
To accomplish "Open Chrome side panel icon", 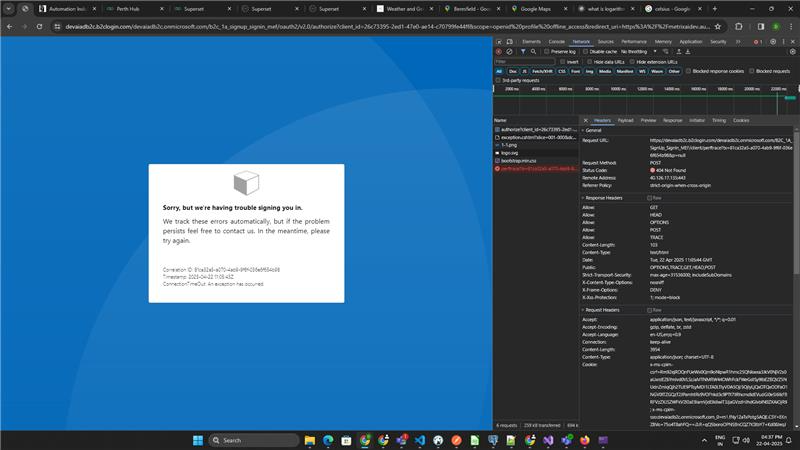I will click(x=761, y=27).
